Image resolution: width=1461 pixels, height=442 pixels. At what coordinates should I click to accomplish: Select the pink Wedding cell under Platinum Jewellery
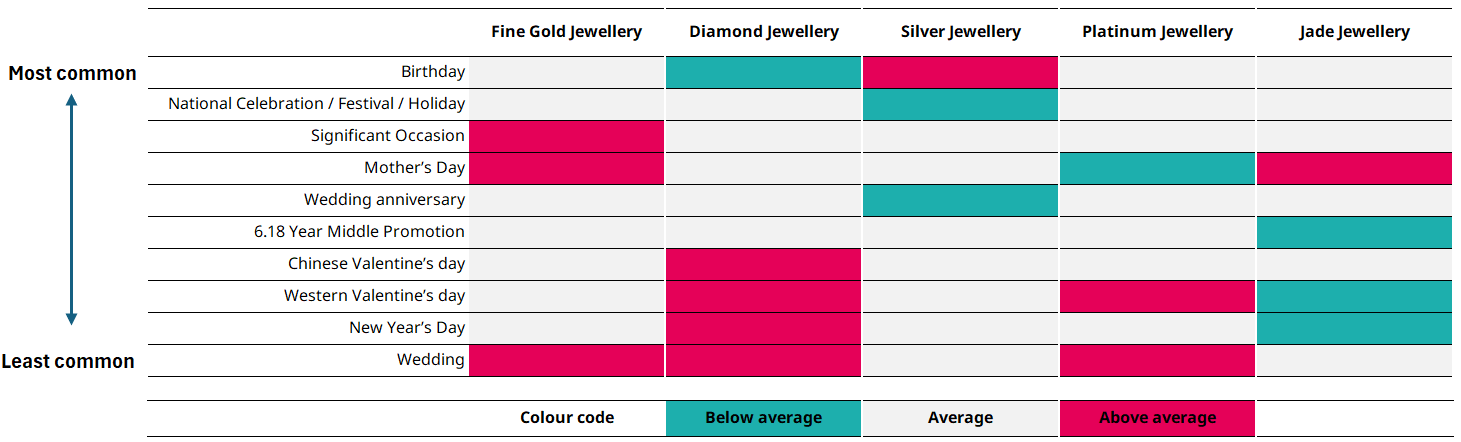[x=1157, y=360]
